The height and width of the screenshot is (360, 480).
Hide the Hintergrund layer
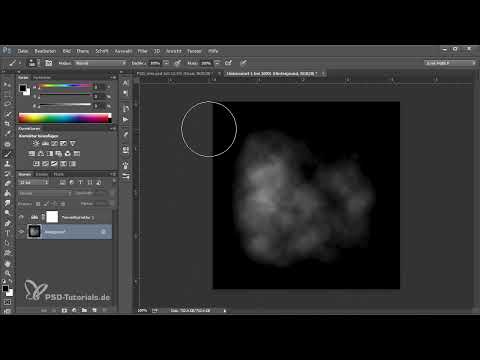[21, 231]
